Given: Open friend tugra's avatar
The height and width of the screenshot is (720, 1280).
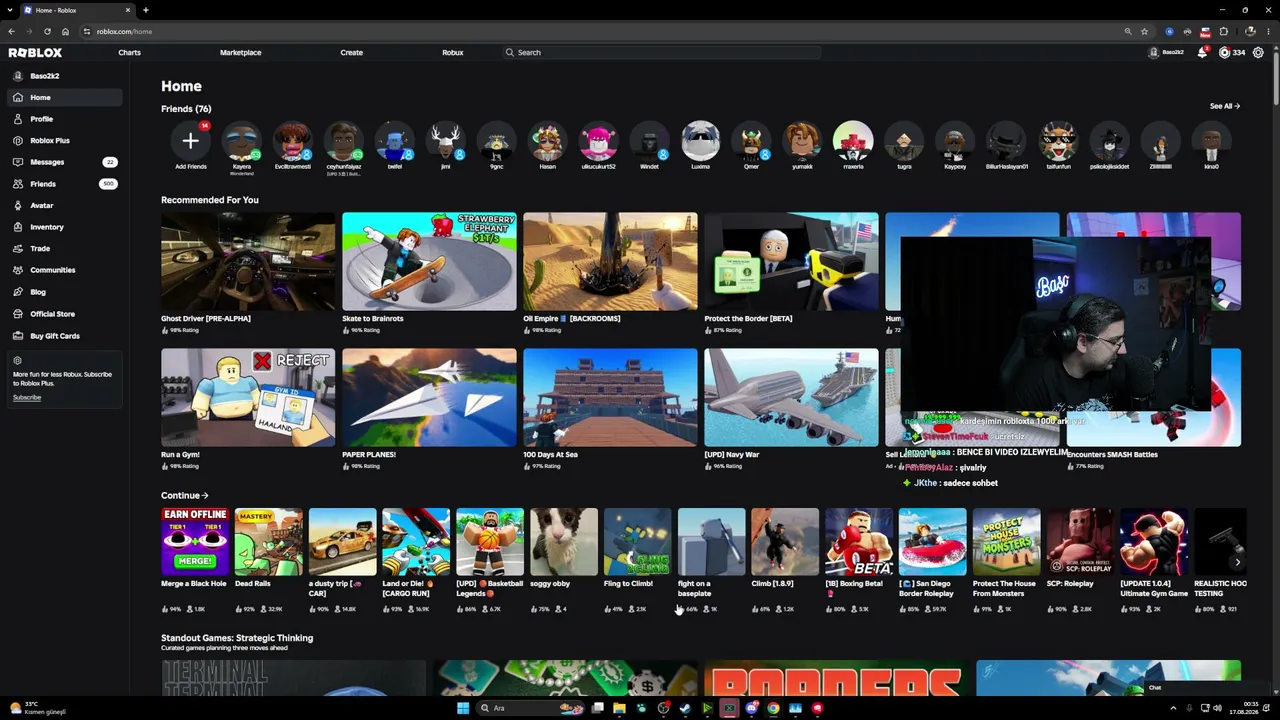Looking at the screenshot, I should point(904,141).
